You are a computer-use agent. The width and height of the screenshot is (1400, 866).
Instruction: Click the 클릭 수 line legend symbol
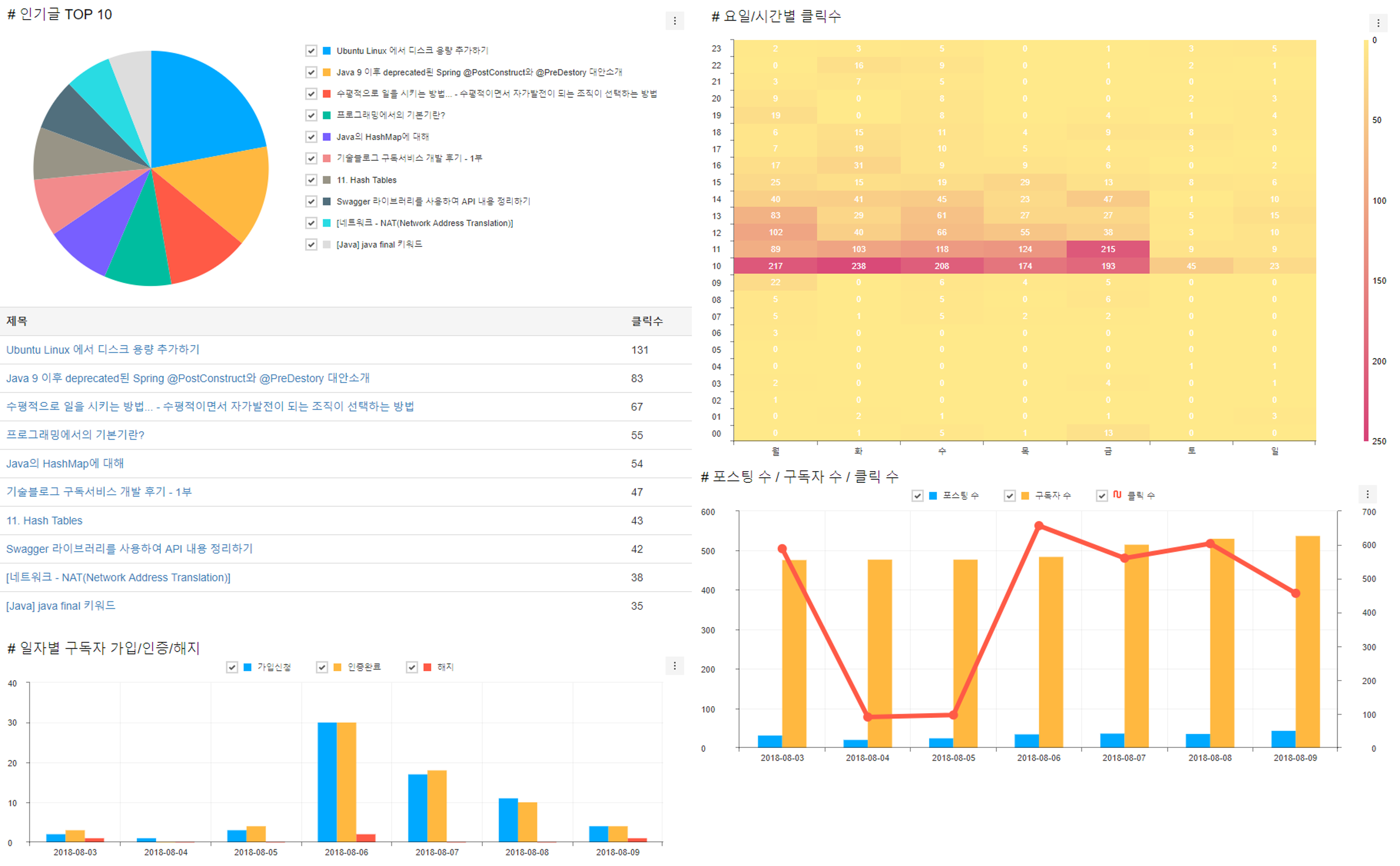click(x=1117, y=494)
